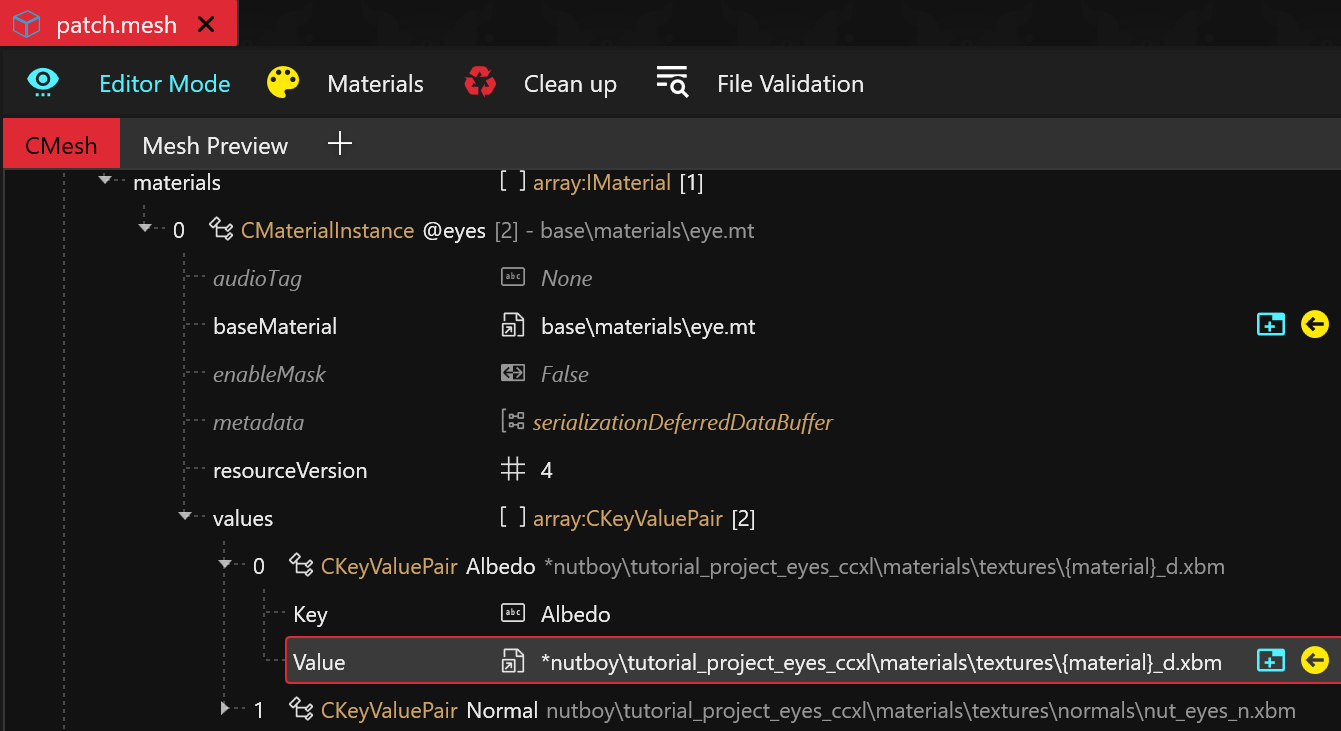Switch to the Mesh Preview tab
The height and width of the screenshot is (731, 1341).
pos(215,146)
